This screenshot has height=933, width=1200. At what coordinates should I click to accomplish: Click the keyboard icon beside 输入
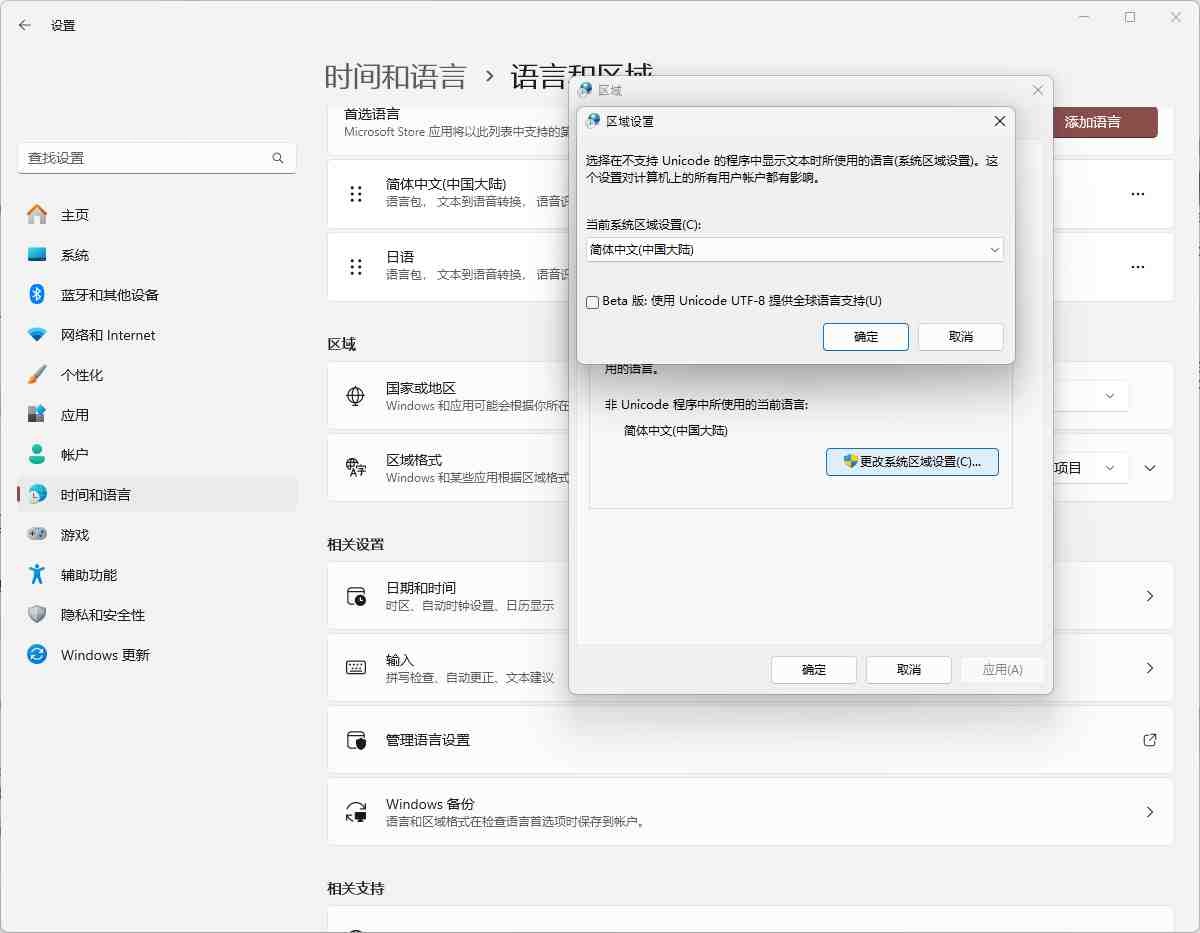pos(356,668)
